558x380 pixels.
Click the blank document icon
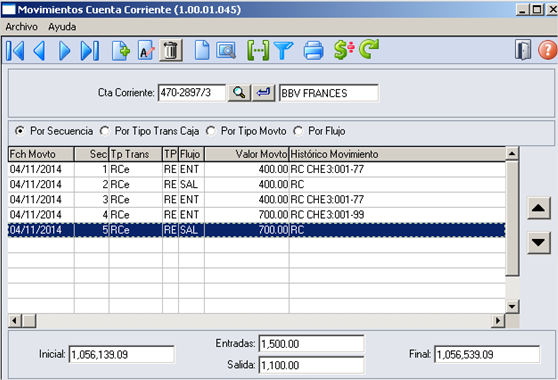pyautogui.click(x=202, y=51)
